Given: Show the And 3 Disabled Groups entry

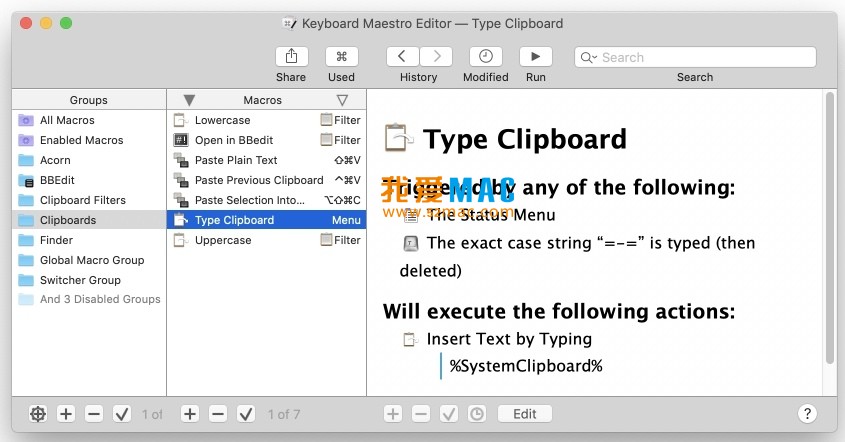Looking at the screenshot, I should (89, 299).
